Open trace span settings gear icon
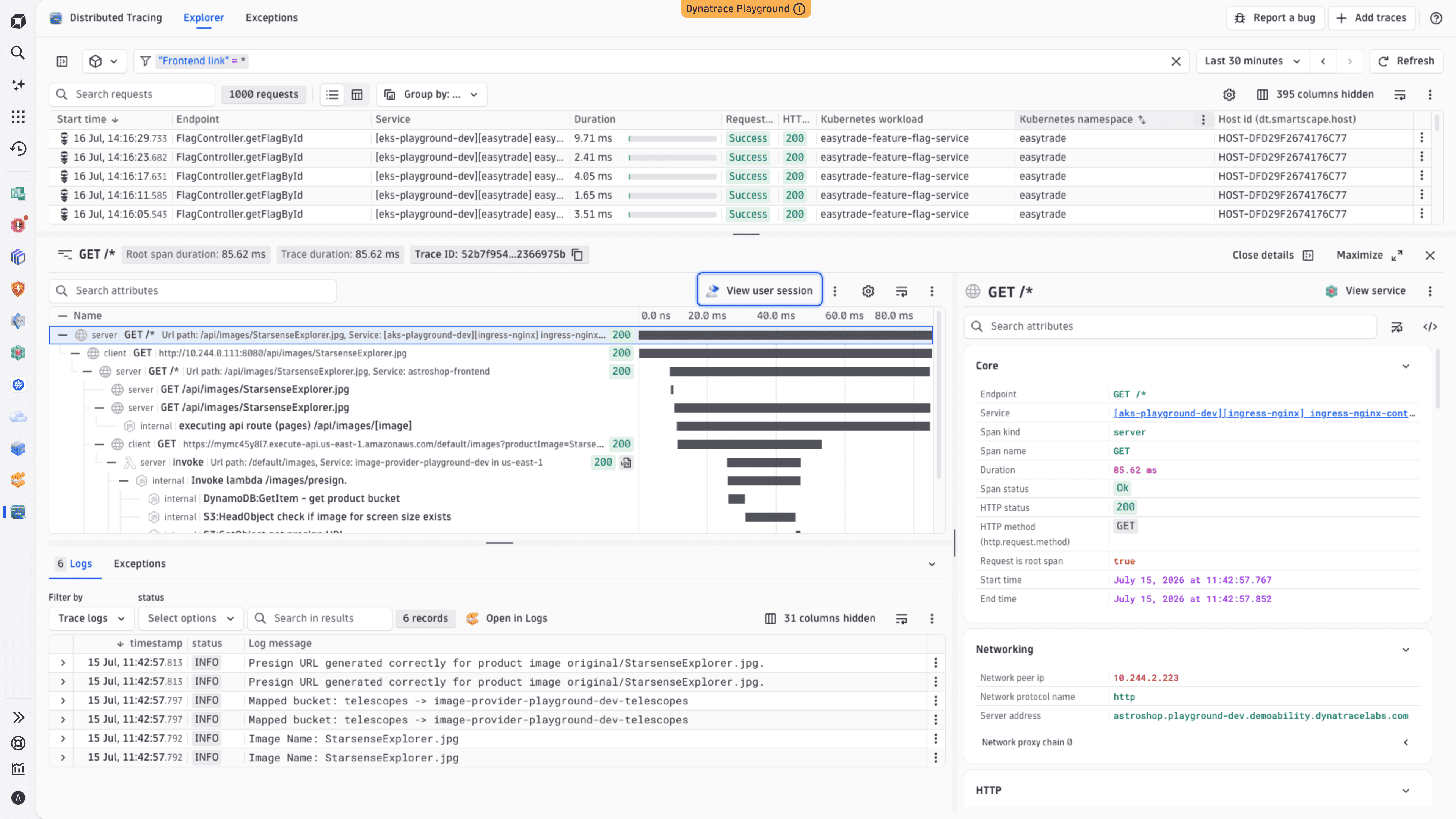1456x819 pixels. tap(868, 290)
